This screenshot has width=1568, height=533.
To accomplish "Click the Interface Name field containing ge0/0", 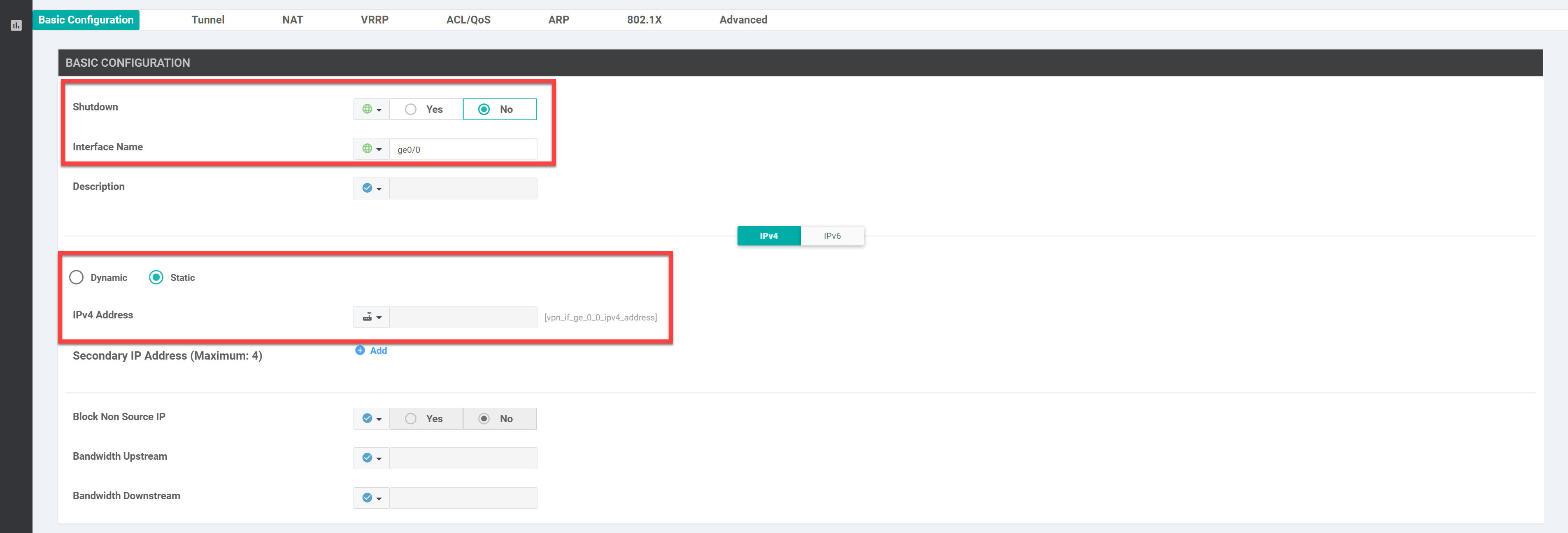I will (x=463, y=149).
